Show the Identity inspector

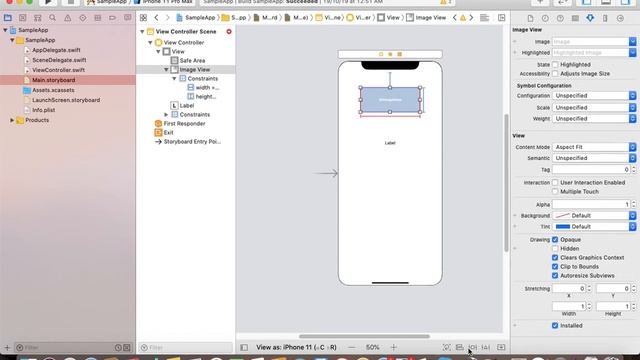(575, 18)
